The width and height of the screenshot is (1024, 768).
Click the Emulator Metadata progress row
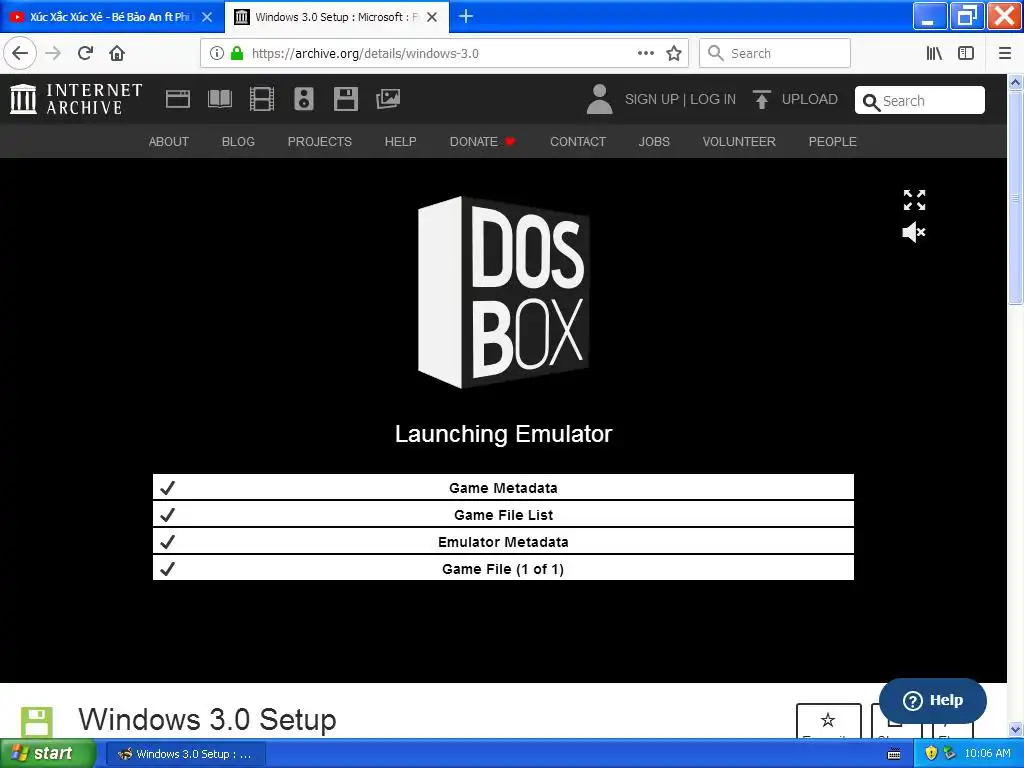click(x=503, y=541)
